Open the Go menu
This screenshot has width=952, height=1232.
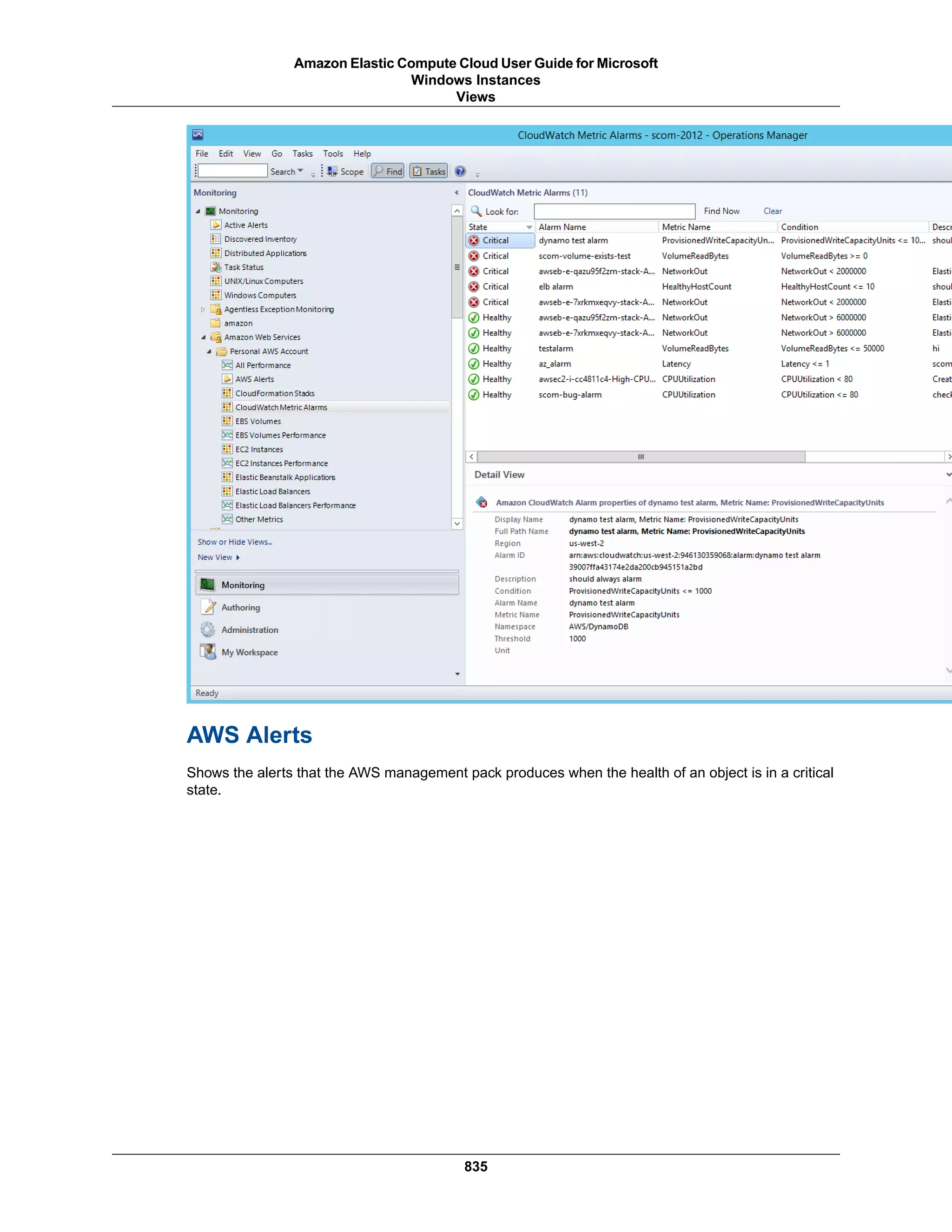click(x=277, y=153)
